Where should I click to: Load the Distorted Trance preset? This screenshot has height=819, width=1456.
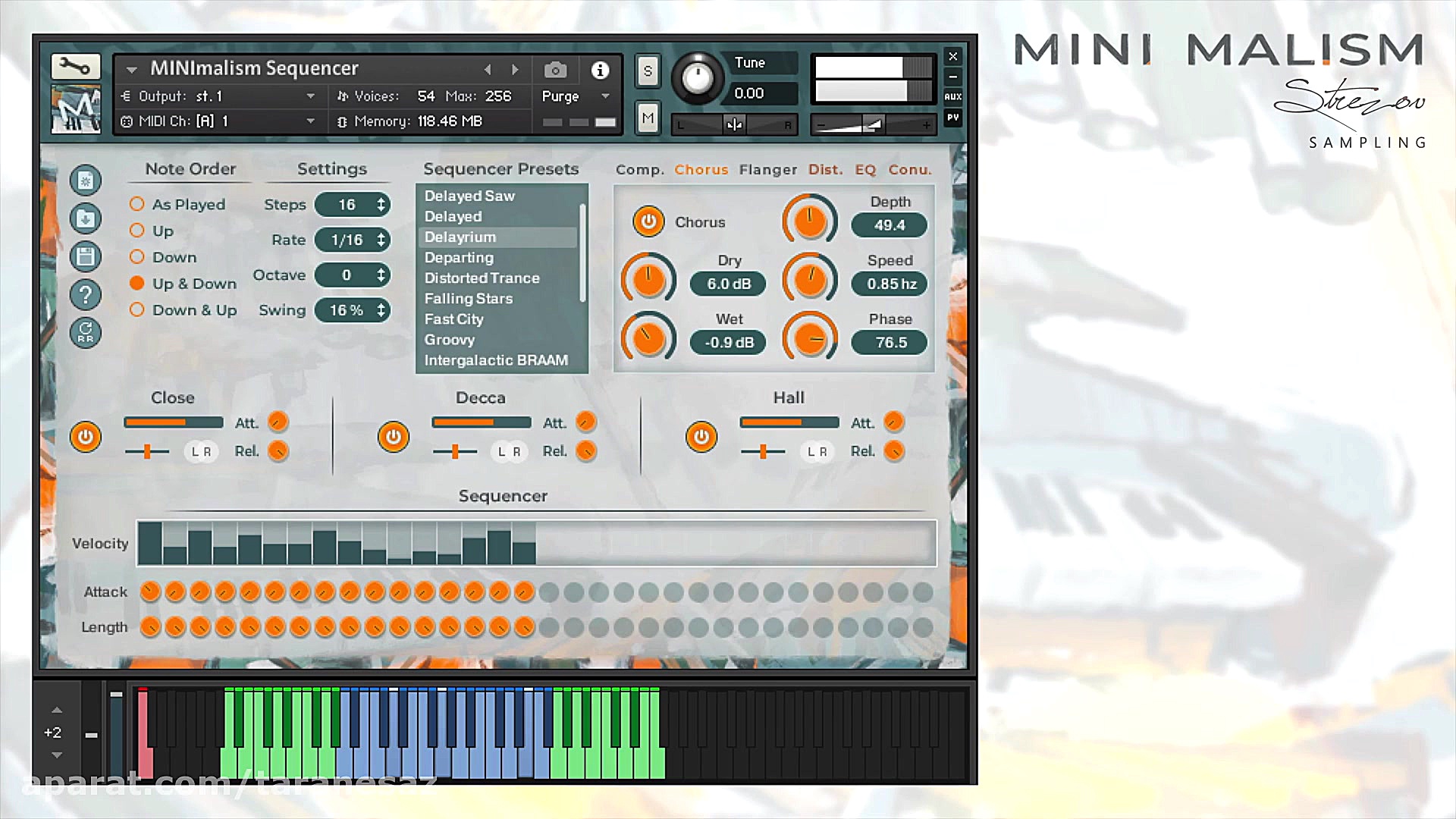(x=482, y=278)
